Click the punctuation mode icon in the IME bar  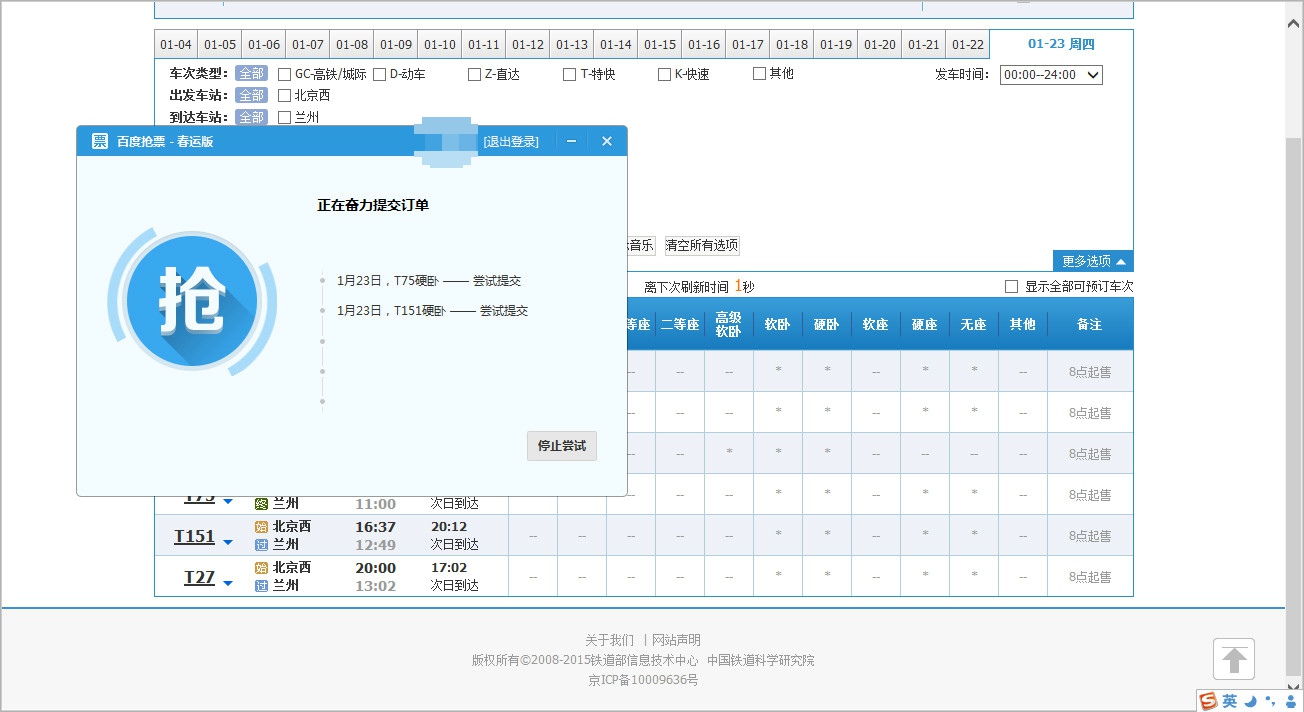tap(1270, 701)
